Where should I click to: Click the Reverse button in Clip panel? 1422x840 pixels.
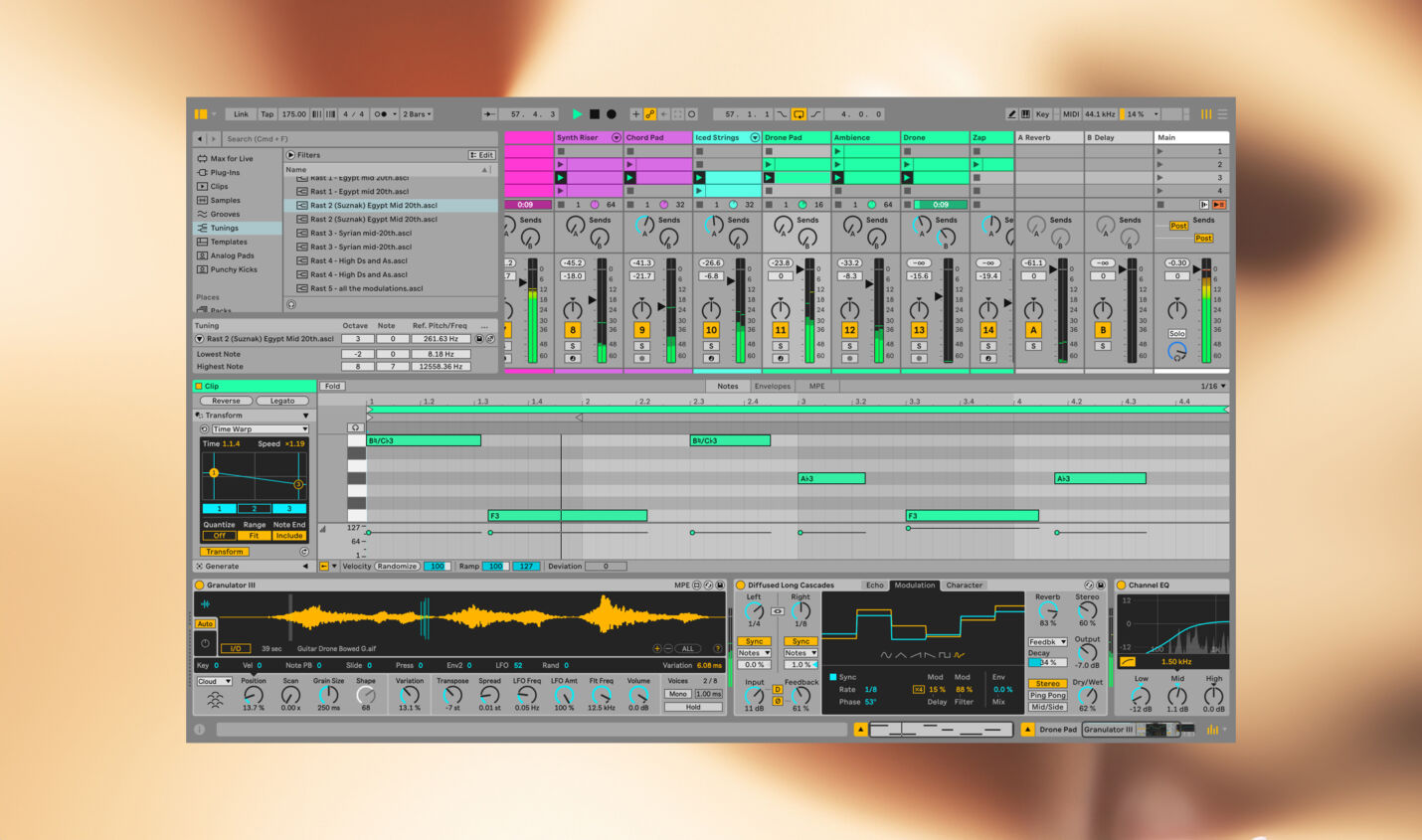click(x=226, y=401)
